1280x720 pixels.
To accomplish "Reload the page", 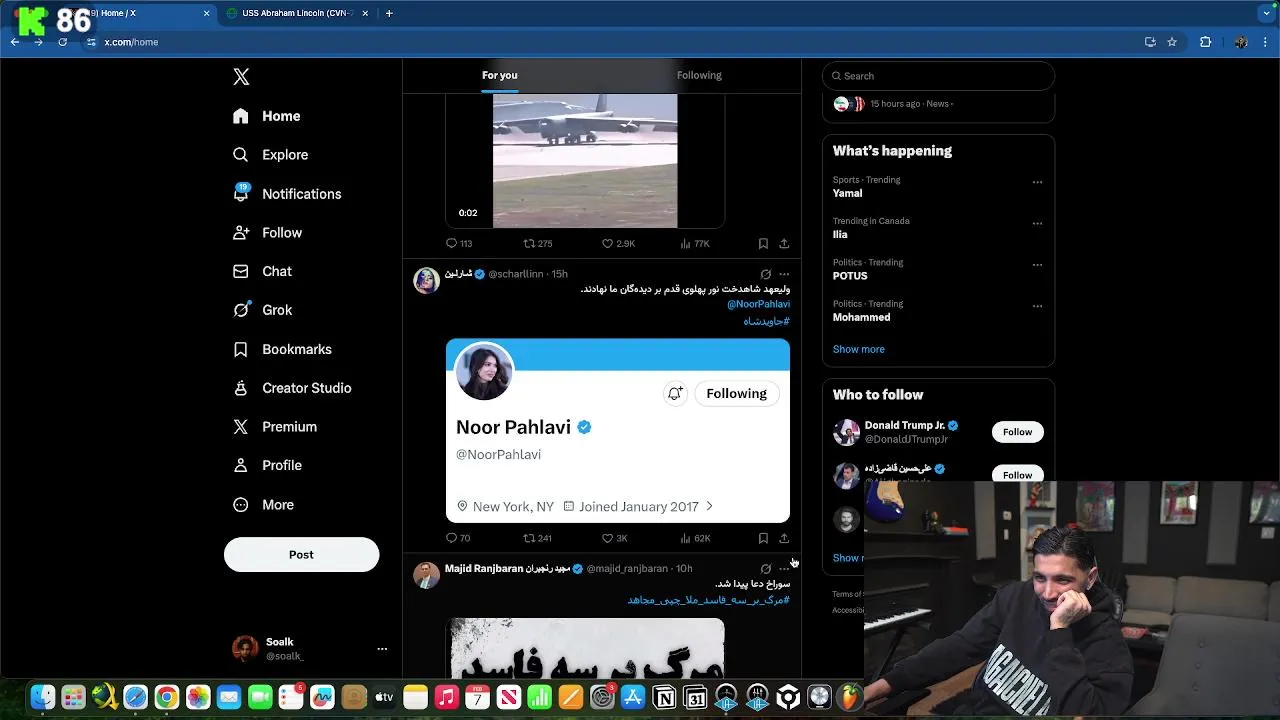I will (x=62, y=42).
